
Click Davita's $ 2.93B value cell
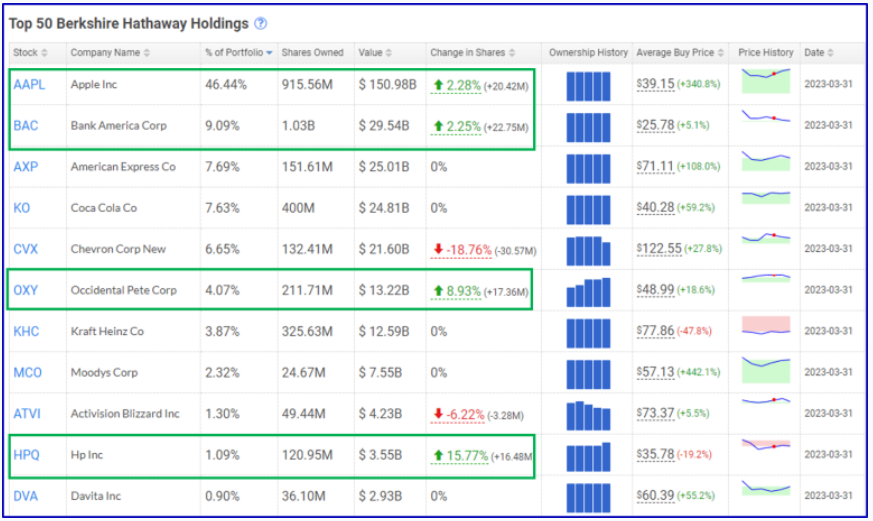[x=380, y=496]
